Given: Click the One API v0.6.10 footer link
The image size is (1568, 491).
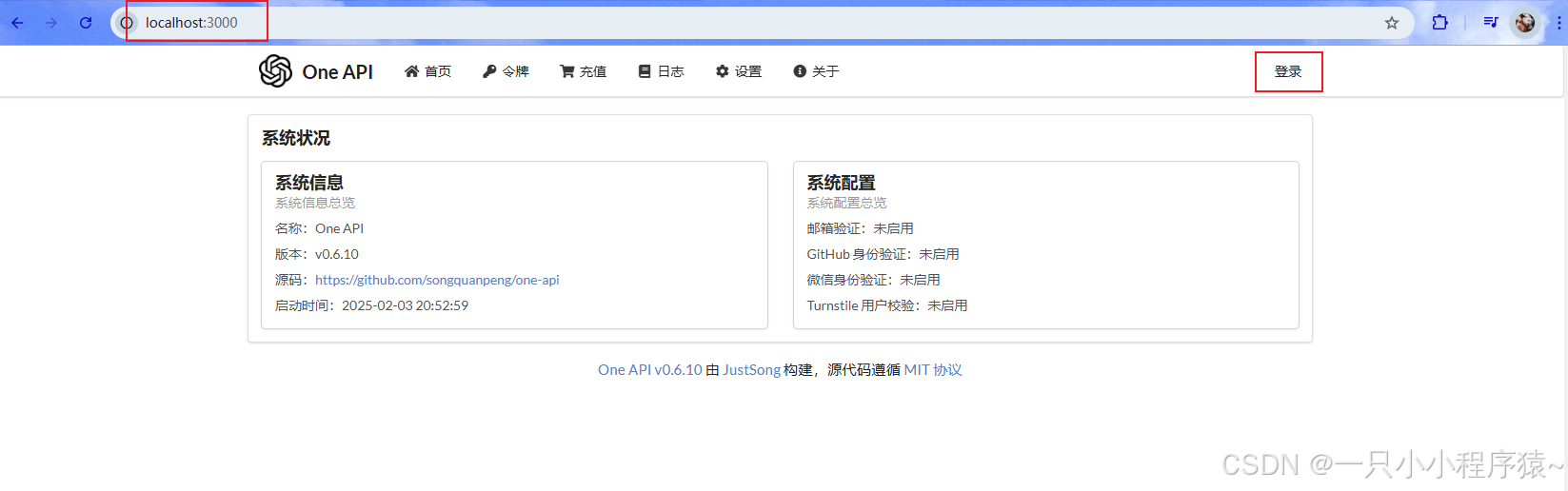Looking at the screenshot, I should tap(649, 370).
